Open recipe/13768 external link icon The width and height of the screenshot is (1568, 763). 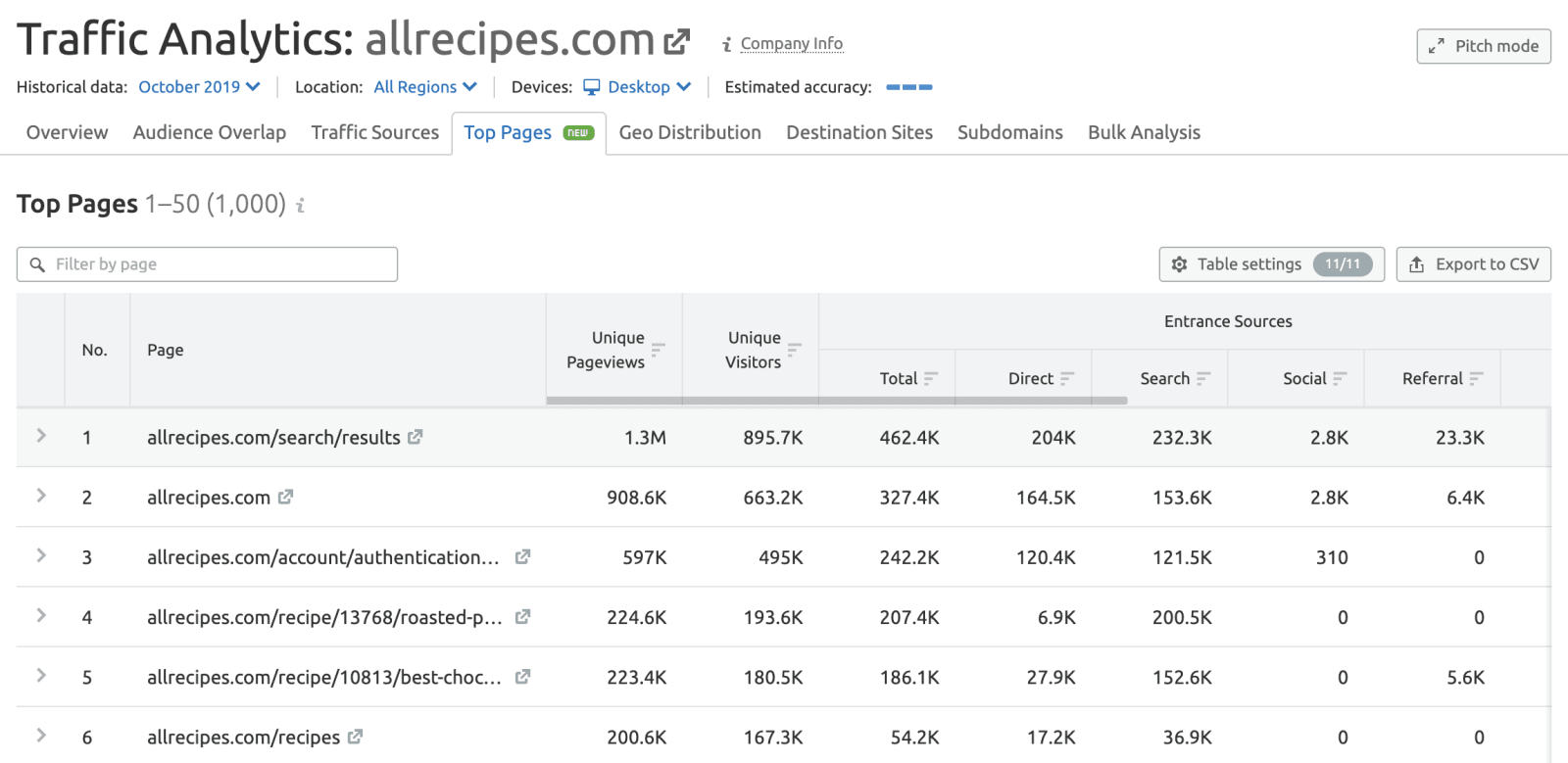pyautogui.click(x=522, y=616)
